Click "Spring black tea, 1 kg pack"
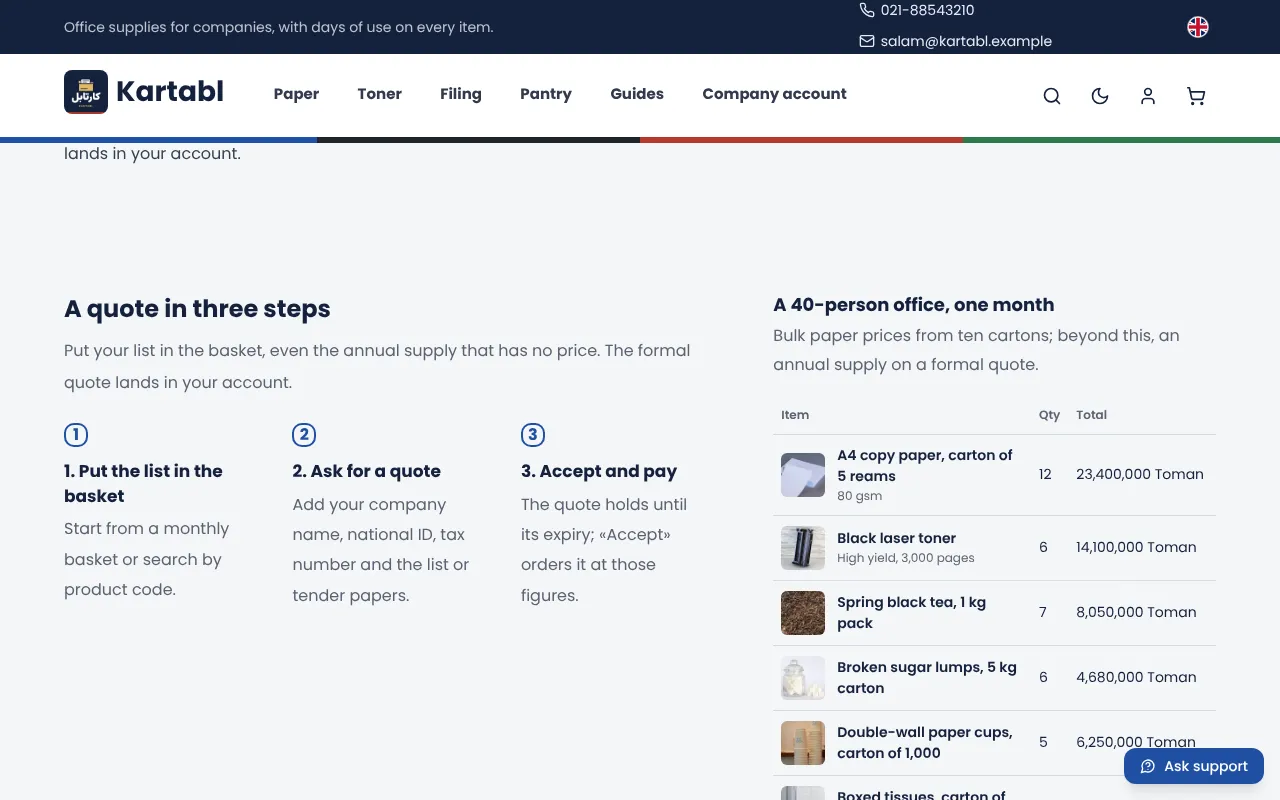The width and height of the screenshot is (1280, 800). coord(911,612)
